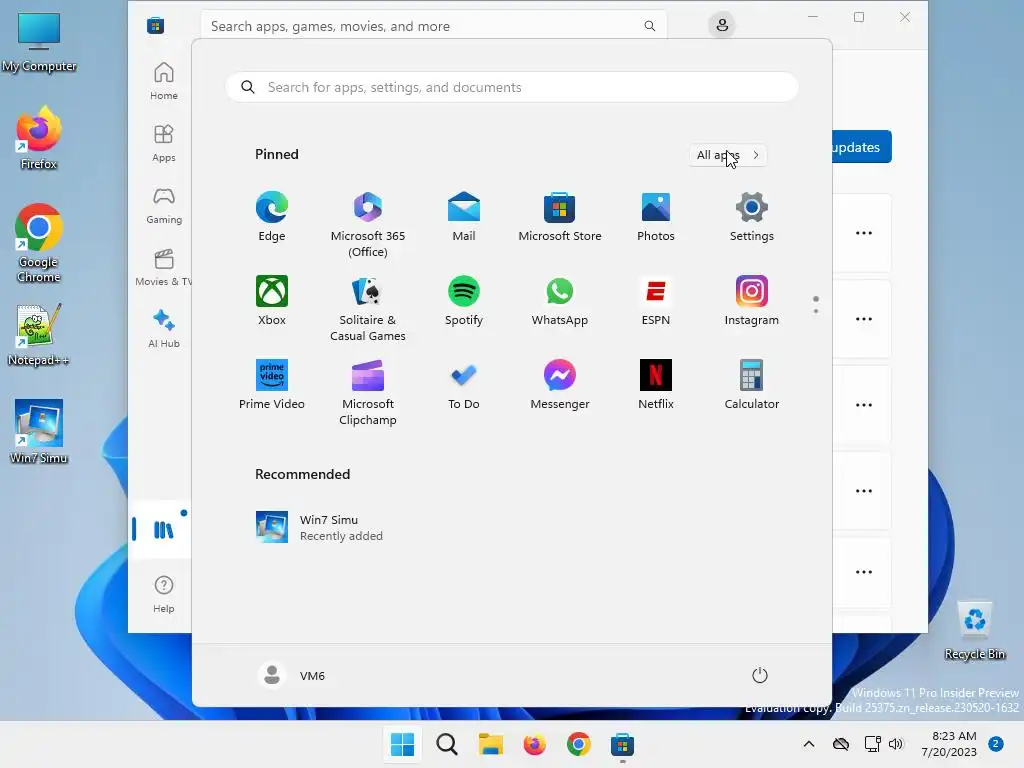
Task: Click the Windows Start button on taskbar
Action: [x=402, y=744]
